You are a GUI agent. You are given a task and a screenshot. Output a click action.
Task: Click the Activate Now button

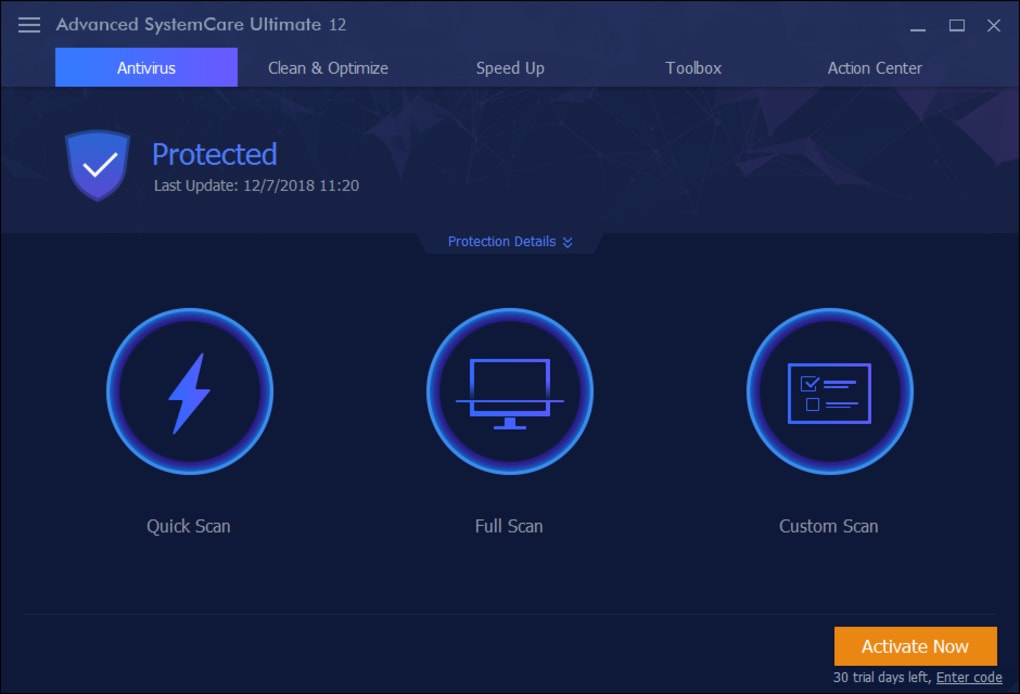click(x=915, y=646)
